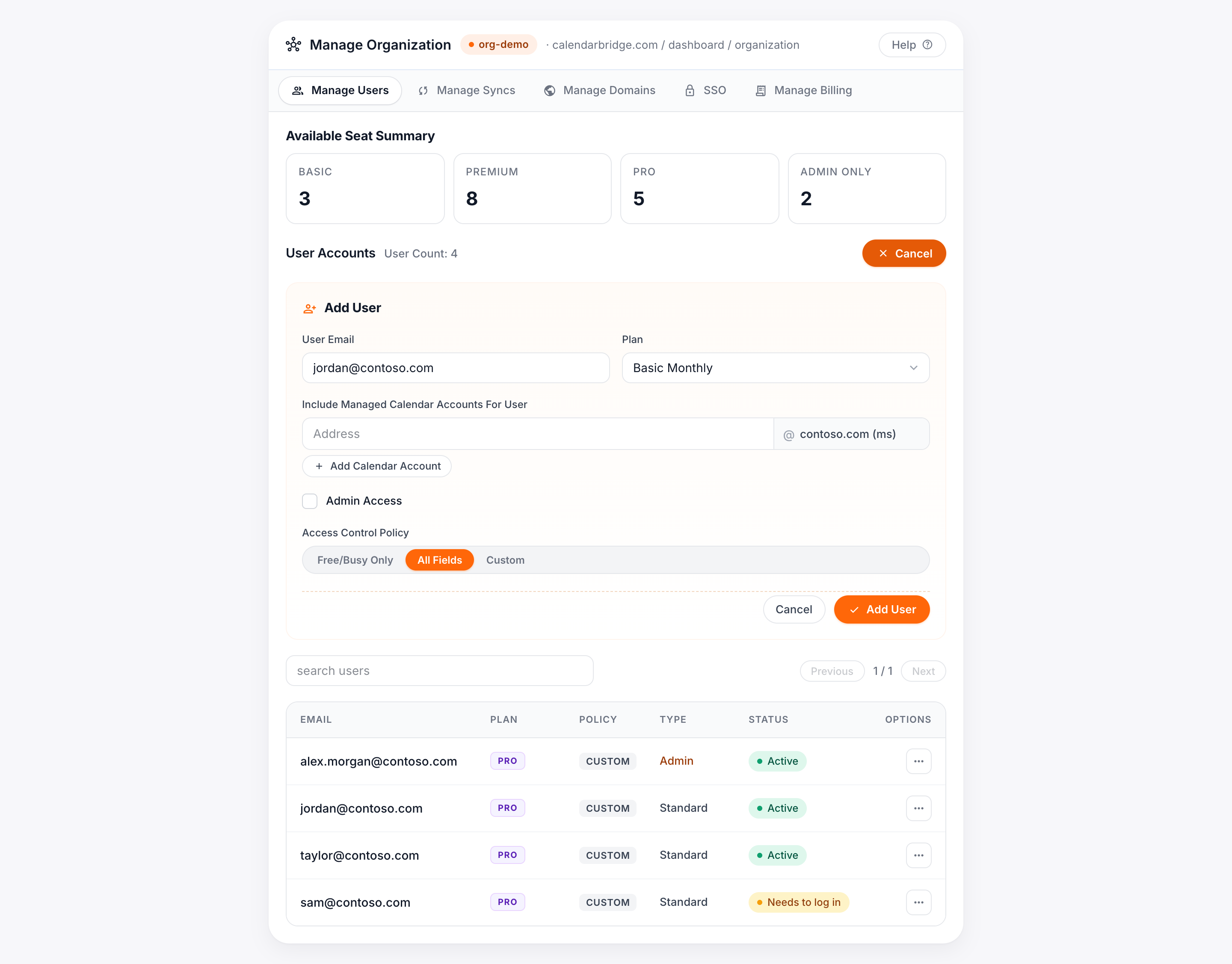Click Add Calendar Account button
The width and height of the screenshot is (1232, 964).
pyautogui.click(x=376, y=466)
